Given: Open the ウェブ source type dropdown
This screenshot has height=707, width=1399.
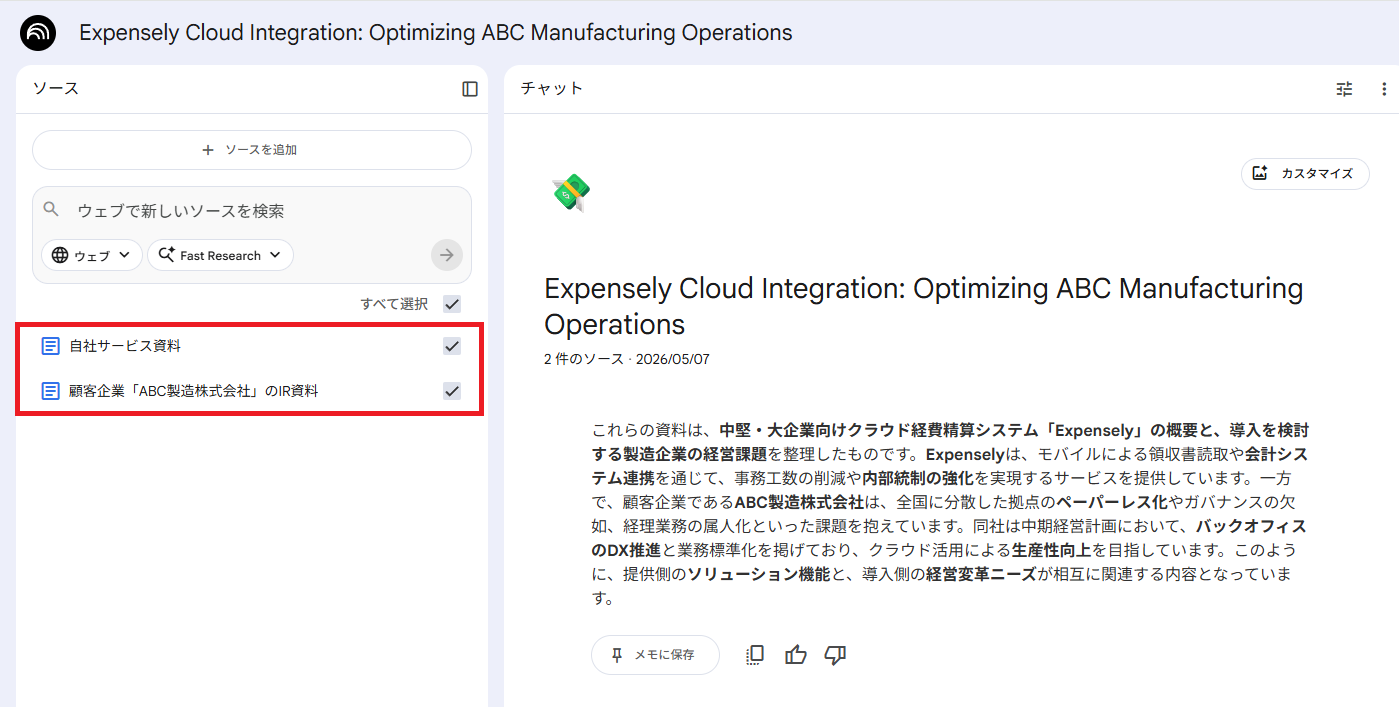Looking at the screenshot, I should click(92, 255).
